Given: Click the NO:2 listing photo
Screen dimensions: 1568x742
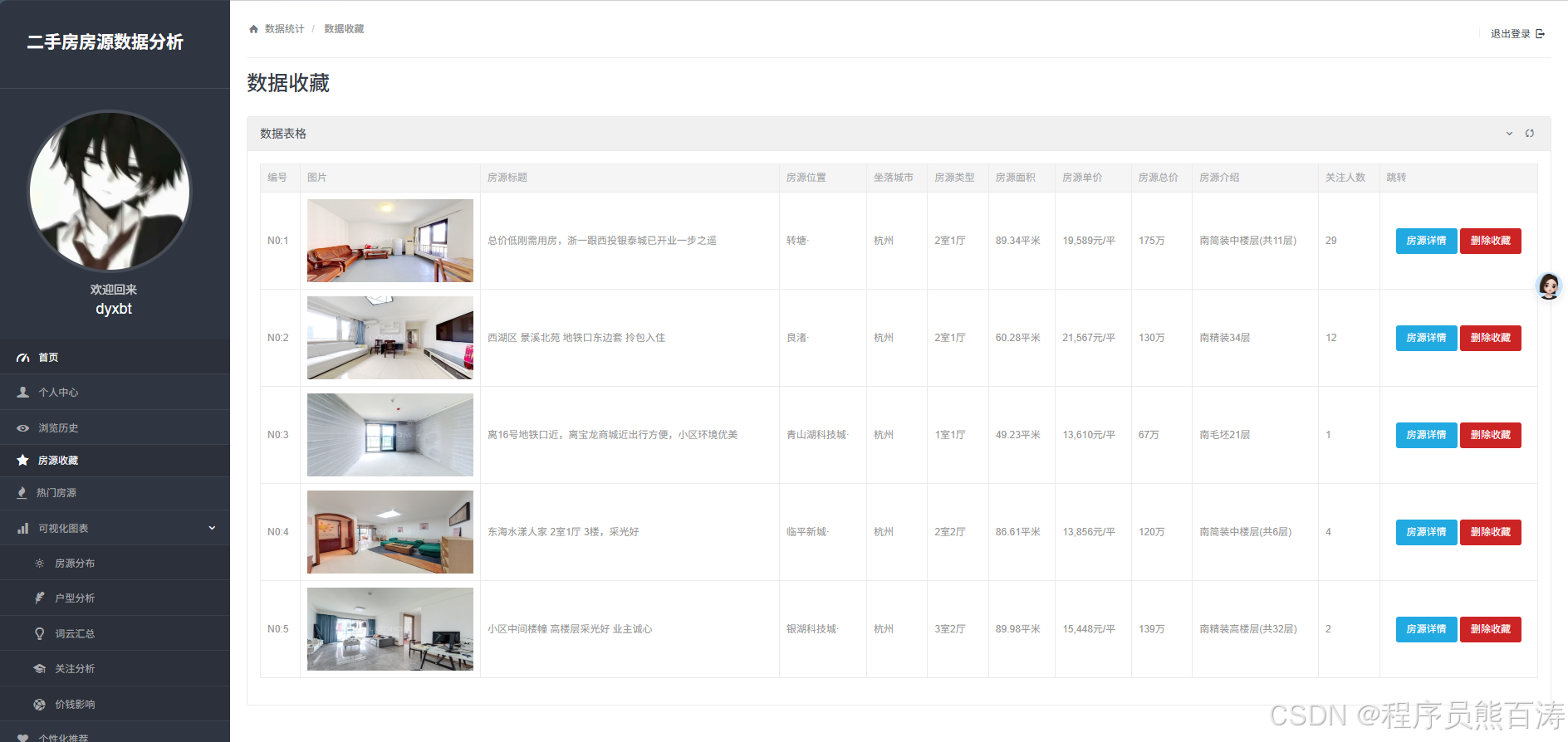Looking at the screenshot, I should [x=390, y=338].
